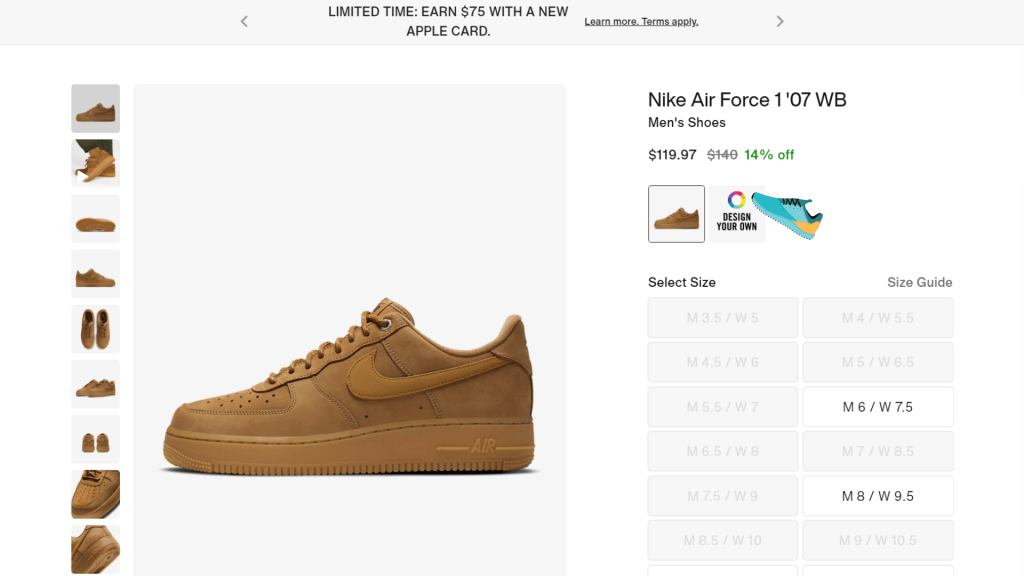Click the crossed-out $140 price

(722, 155)
